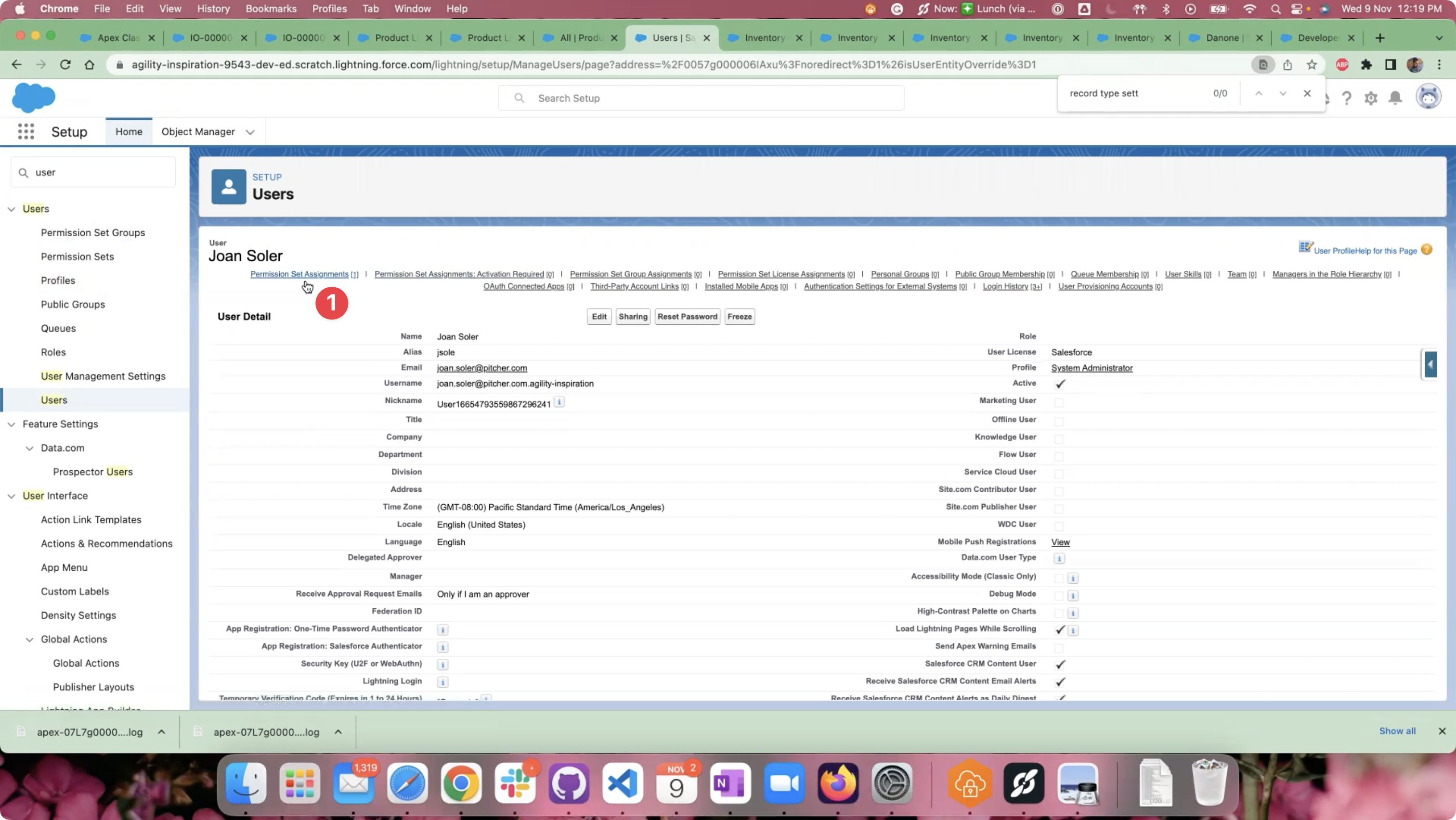The height and width of the screenshot is (820, 1456).
Task: Collapse the Feature Settings tree section
Action: click(11, 424)
